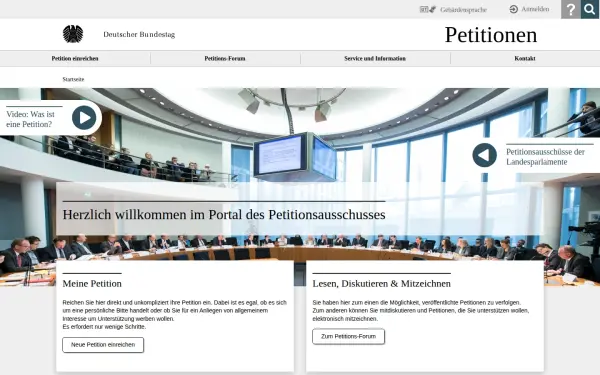This screenshot has width=600, height=375.
Task: Click the Meine Petition heading
Action: (92, 284)
